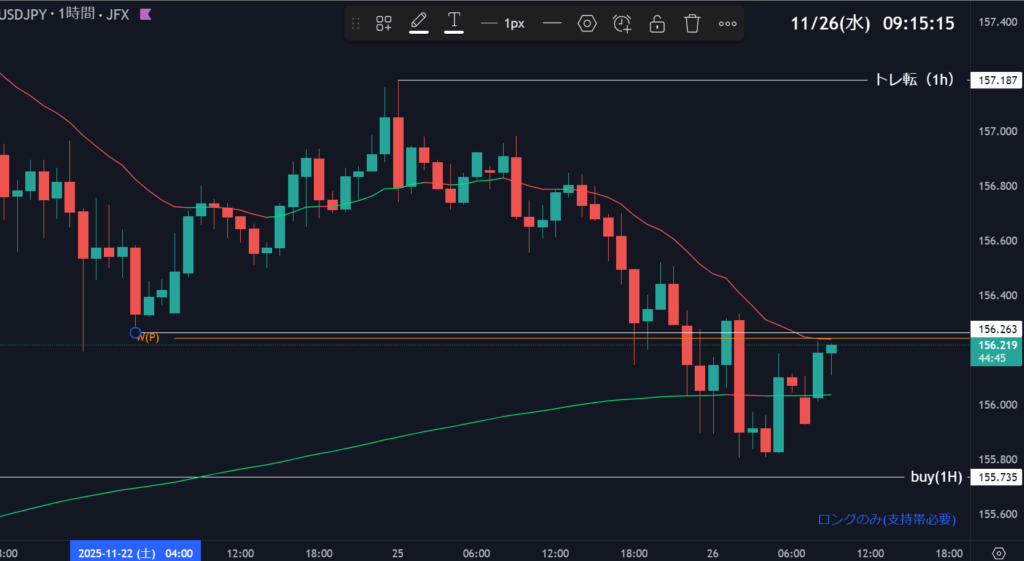Open the line style dropdown
1024x561 pixels.
[551, 23]
